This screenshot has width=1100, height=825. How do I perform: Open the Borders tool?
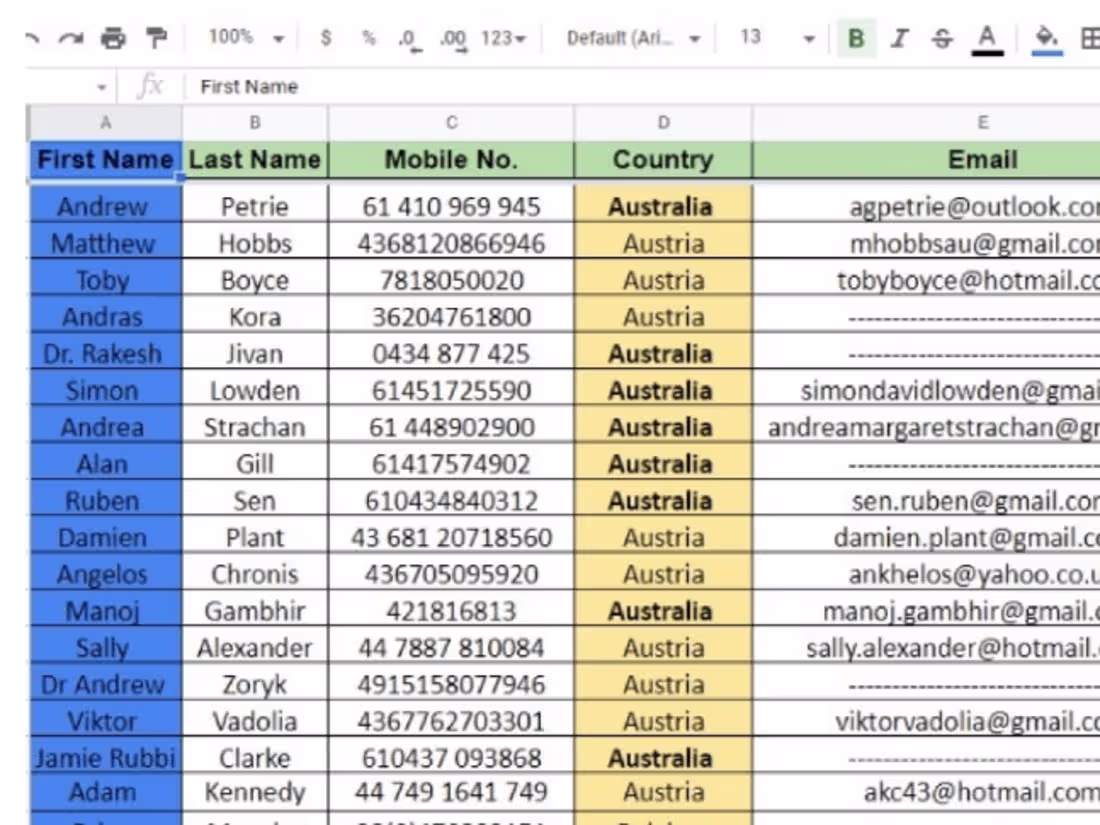(x=1090, y=38)
